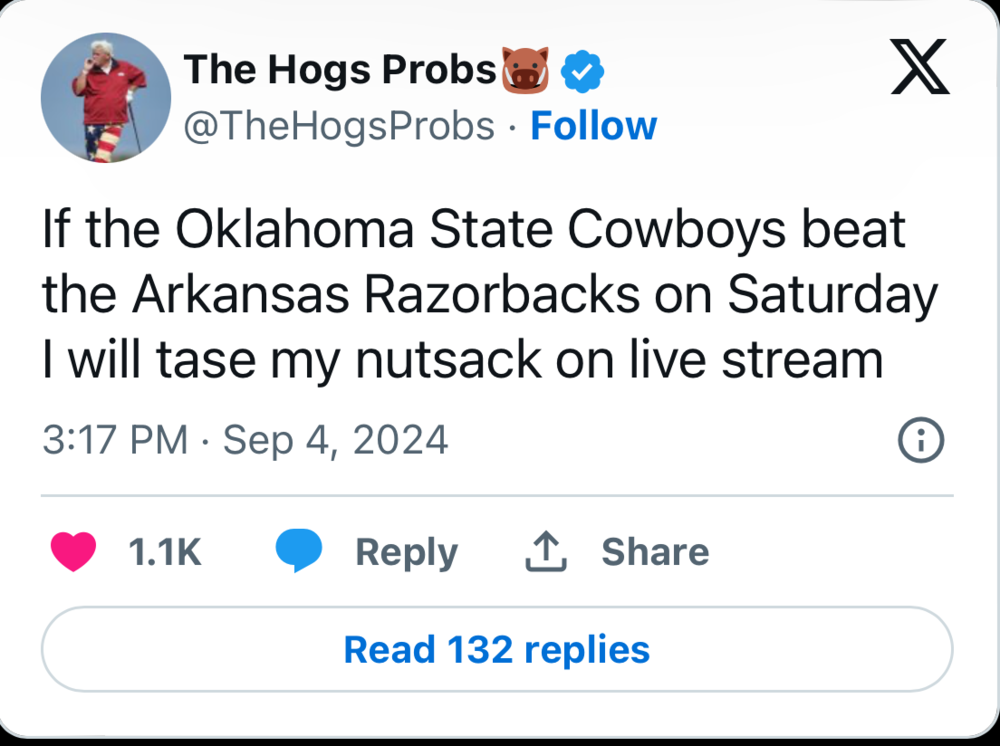The height and width of the screenshot is (746, 1000).
Task: Read 132 replies to the tweet
Action: click(497, 649)
